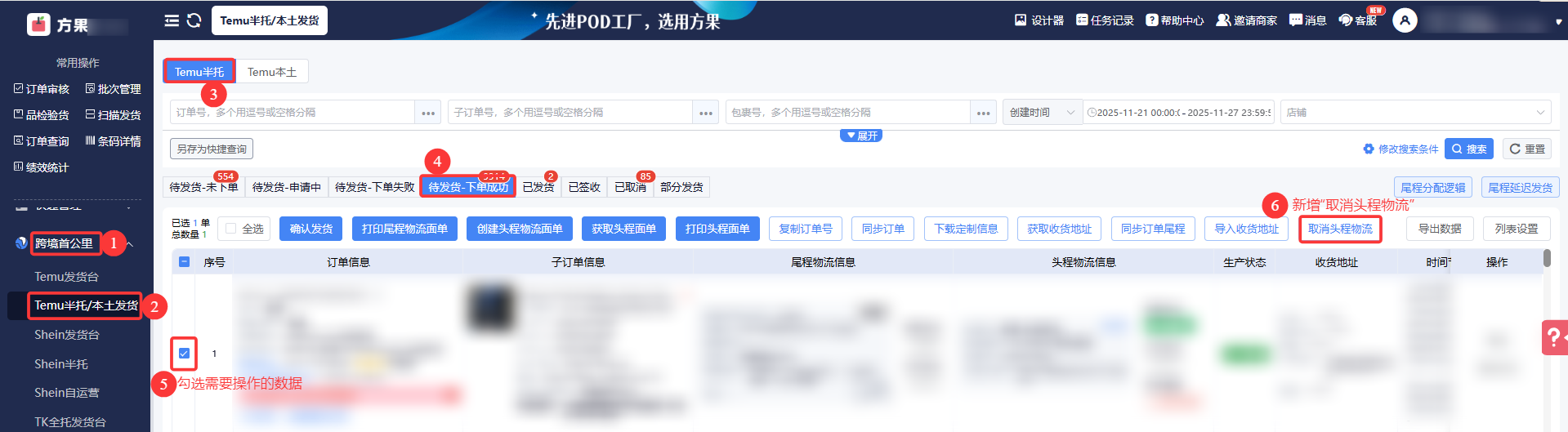Toggle the 全选 select-all checkbox
This screenshot has height=432, width=1568.
click(230, 229)
